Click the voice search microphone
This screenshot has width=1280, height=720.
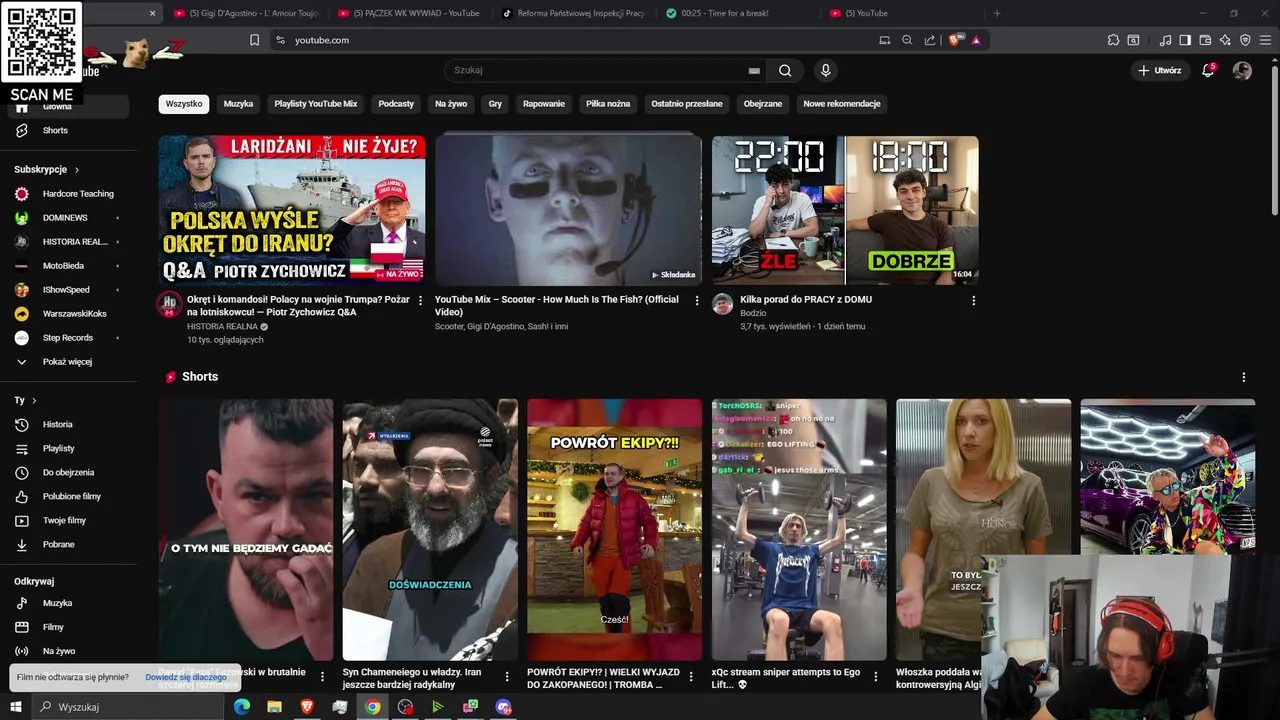[x=825, y=70]
